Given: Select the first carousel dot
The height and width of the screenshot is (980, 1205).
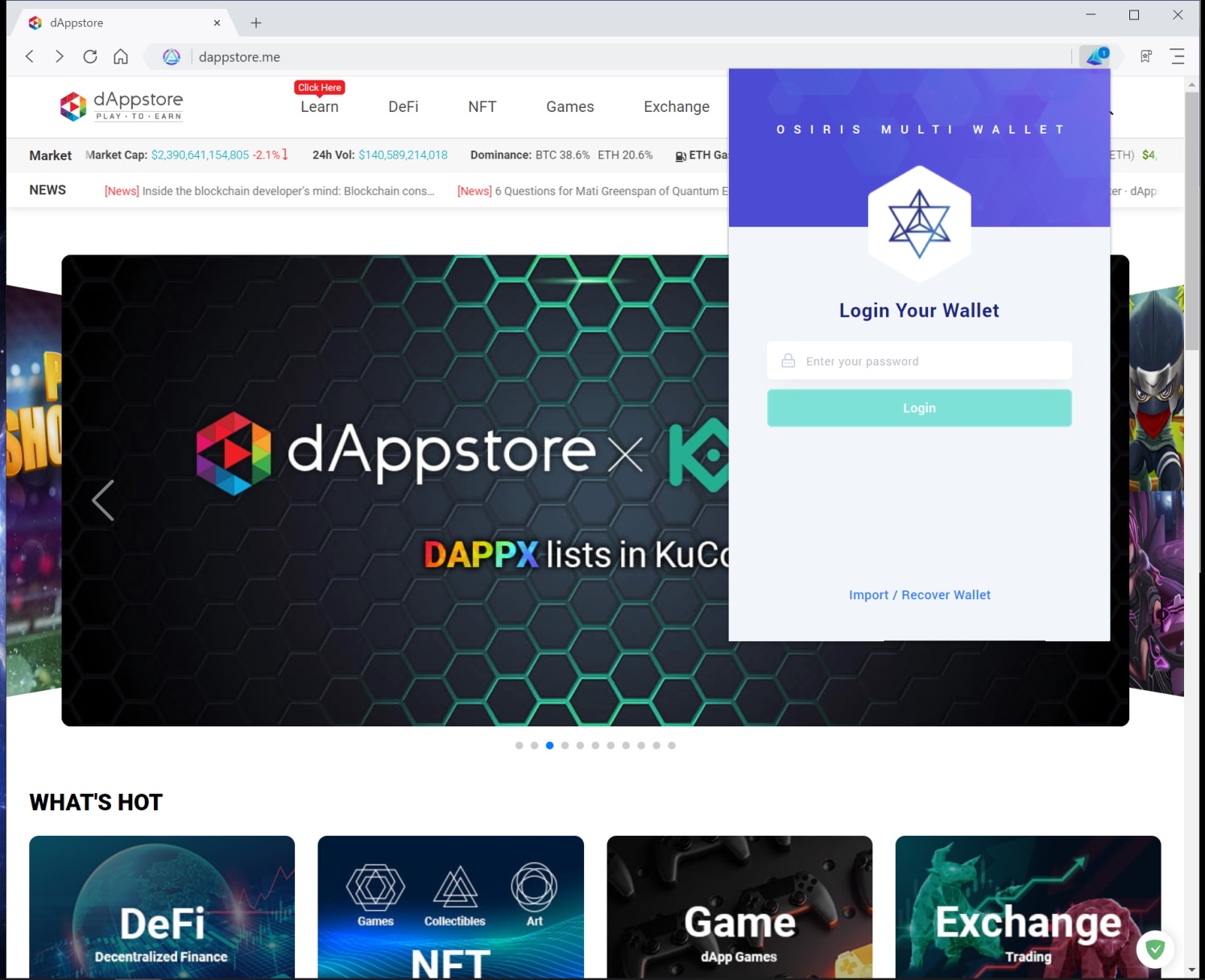Looking at the screenshot, I should [x=519, y=746].
